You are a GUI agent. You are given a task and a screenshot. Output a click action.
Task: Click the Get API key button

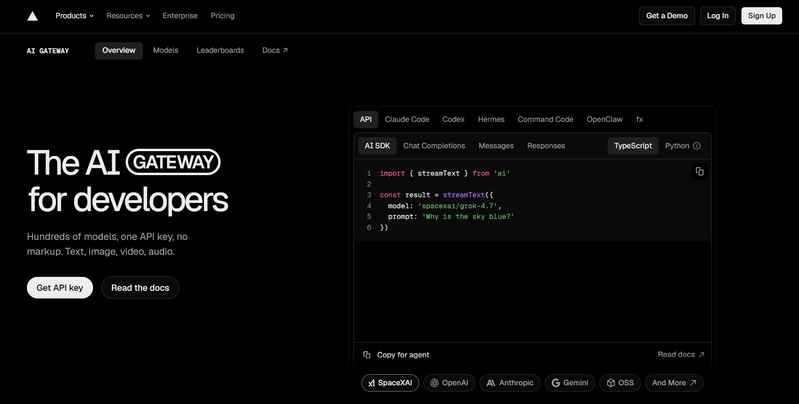60,288
